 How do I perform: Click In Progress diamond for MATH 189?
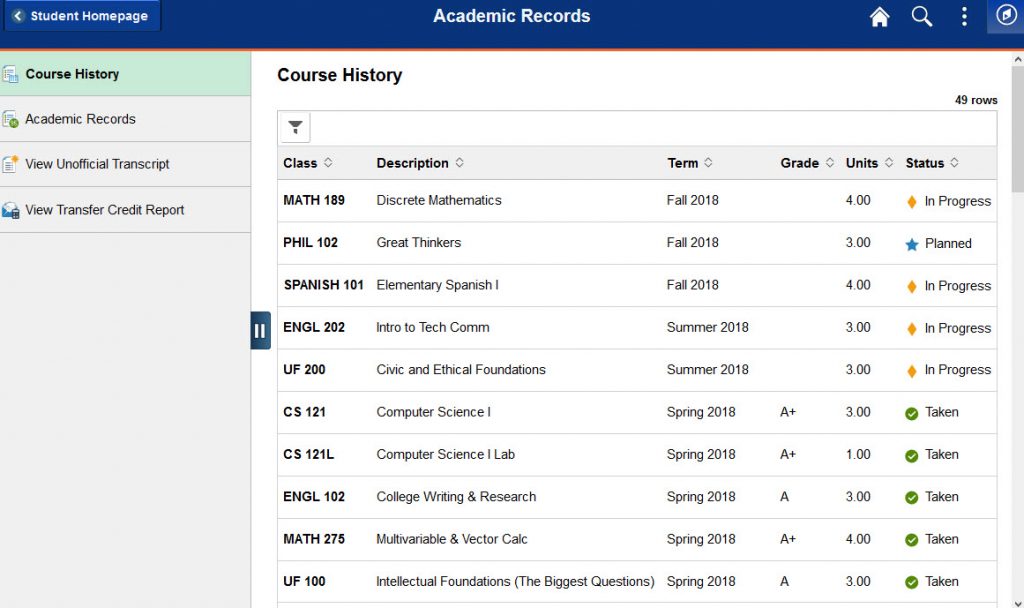pyautogui.click(x=912, y=202)
